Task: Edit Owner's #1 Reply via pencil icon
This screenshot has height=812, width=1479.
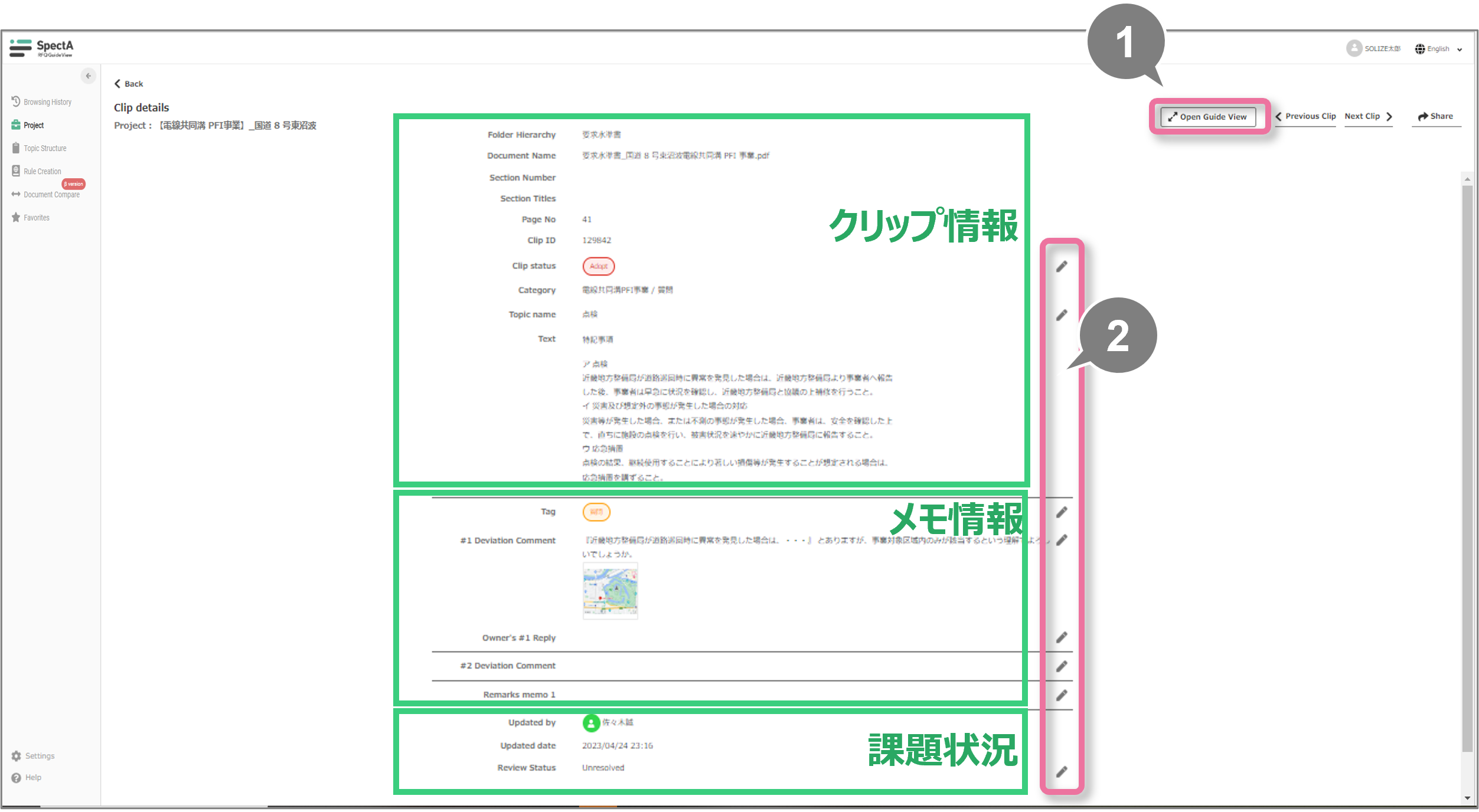Action: coord(1062,637)
